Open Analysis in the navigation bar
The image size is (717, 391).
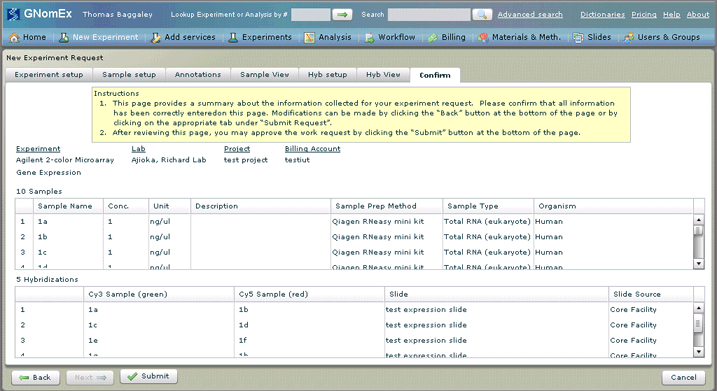(328, 37)
